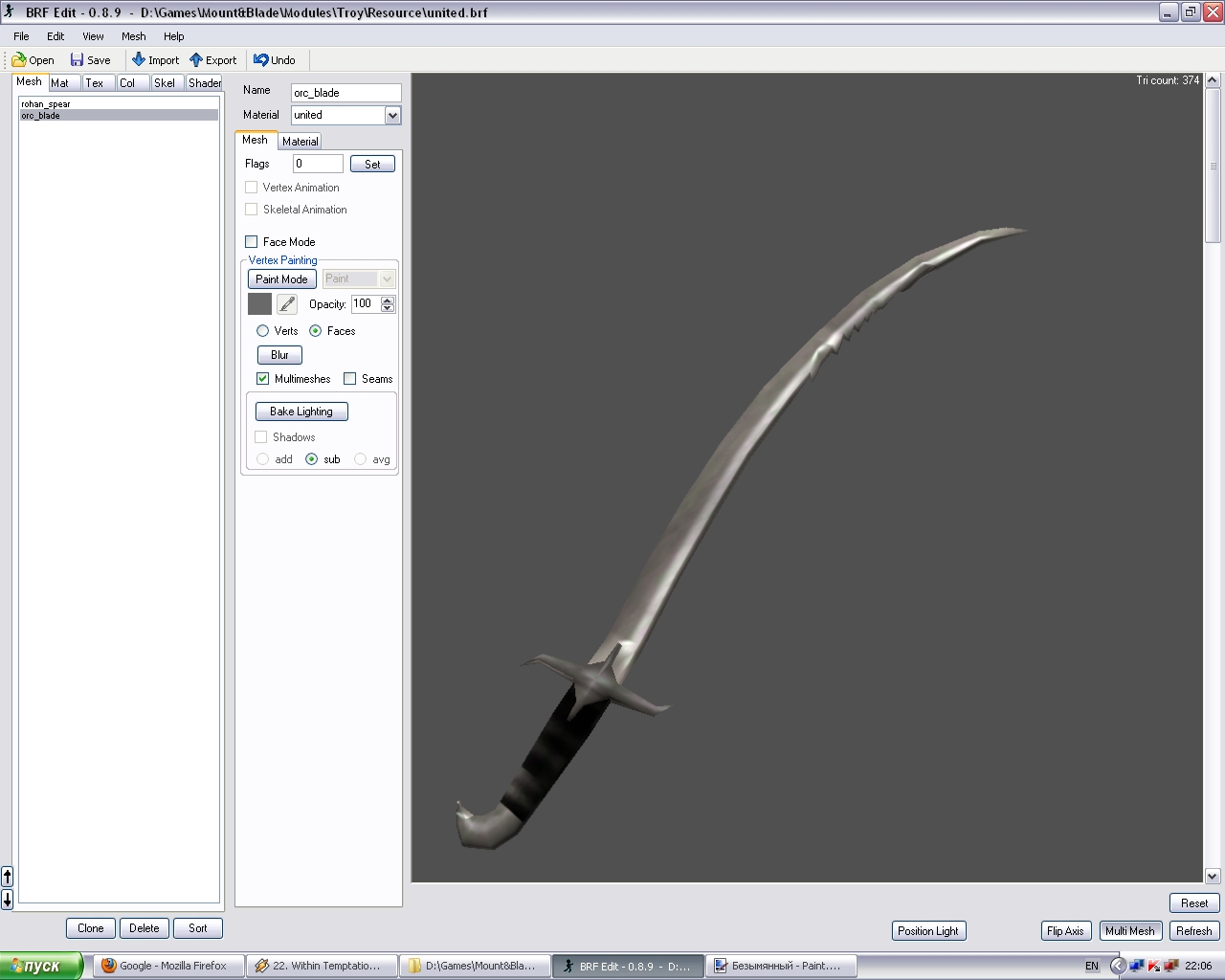
Task: Click the viewport vertical scrollbar thumb
Action: [x=1213, y=166]
